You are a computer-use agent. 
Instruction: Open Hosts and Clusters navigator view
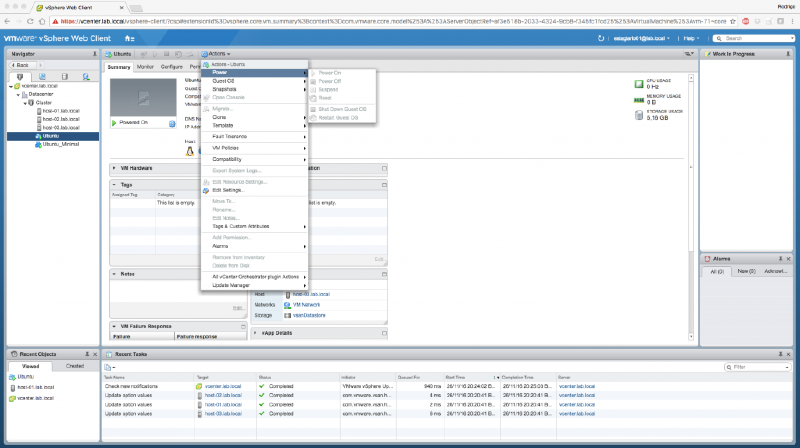pos(20,77)
